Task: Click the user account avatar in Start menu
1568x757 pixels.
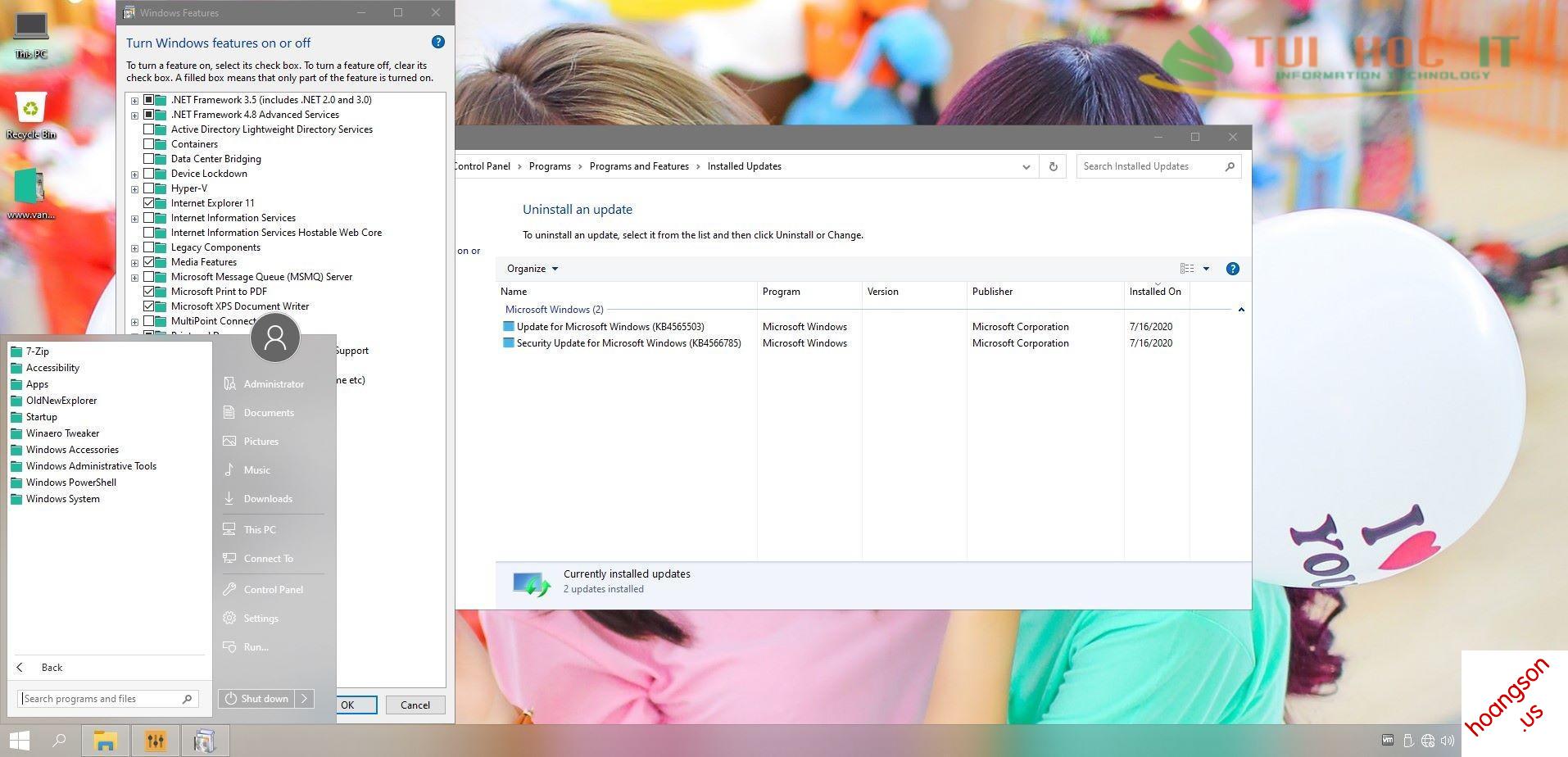Action: pos(275,337)
